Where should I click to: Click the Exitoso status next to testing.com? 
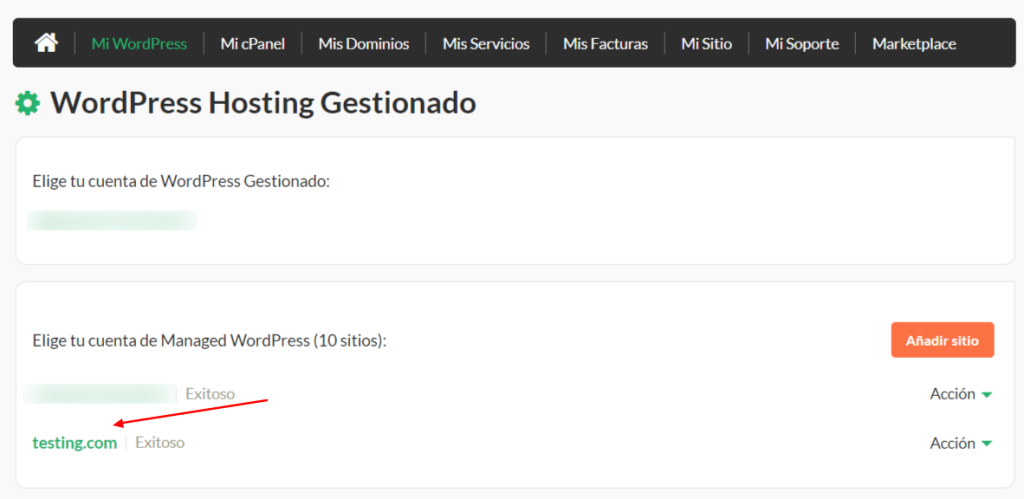pos(160,443)
